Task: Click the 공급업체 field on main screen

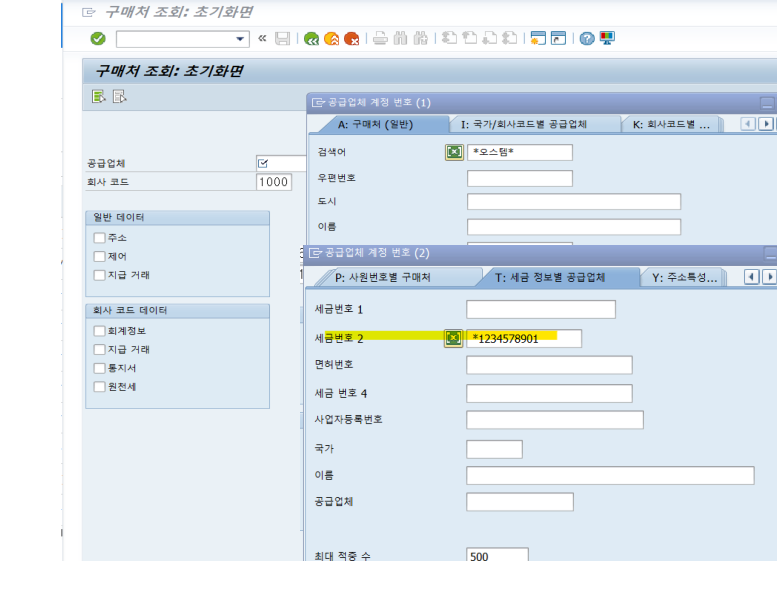Action: (x=281, y=163)
